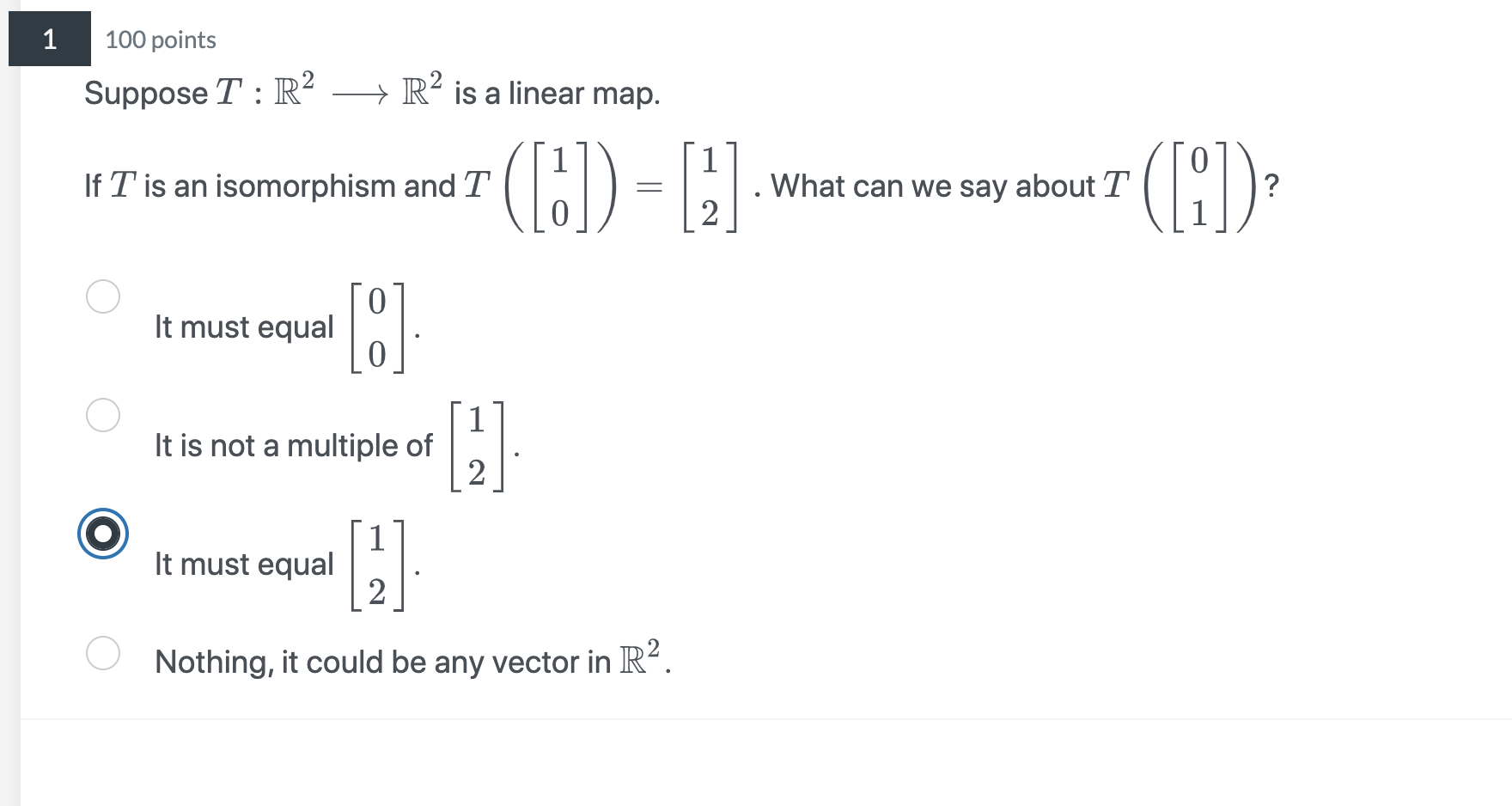
Task: Click the first radio button in the list
Action: [103, 296]
